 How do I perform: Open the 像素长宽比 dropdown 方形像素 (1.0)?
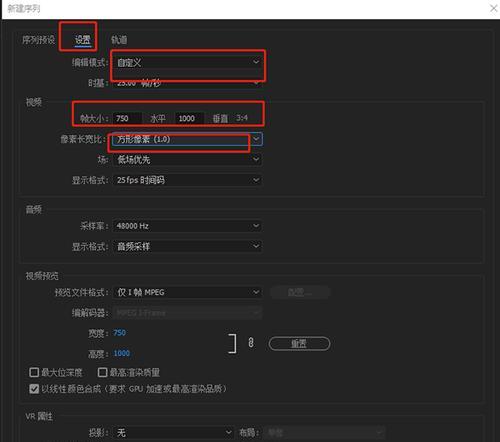(x=188, y=139)
